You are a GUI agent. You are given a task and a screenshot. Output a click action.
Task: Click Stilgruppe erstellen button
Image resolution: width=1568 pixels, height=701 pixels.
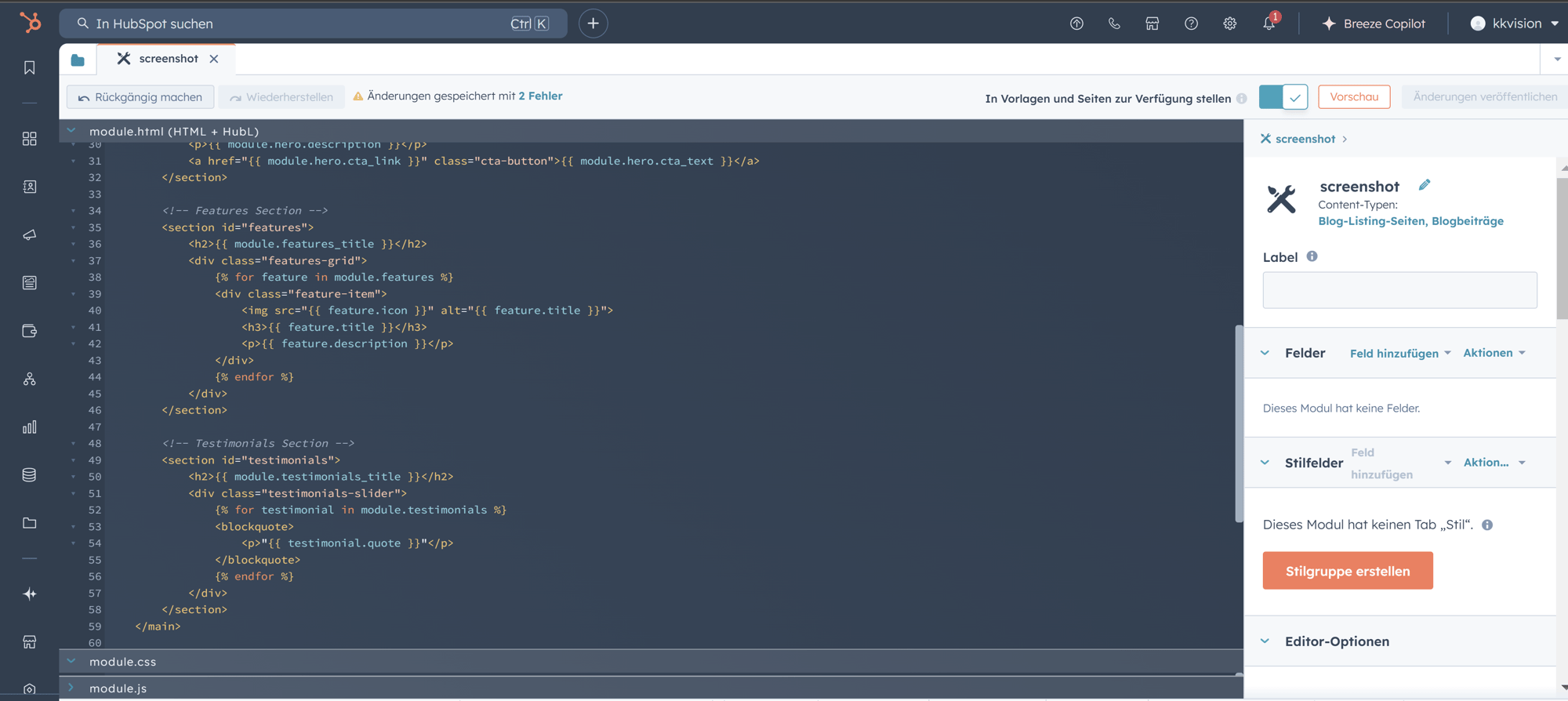click(x=1348, y=571)
